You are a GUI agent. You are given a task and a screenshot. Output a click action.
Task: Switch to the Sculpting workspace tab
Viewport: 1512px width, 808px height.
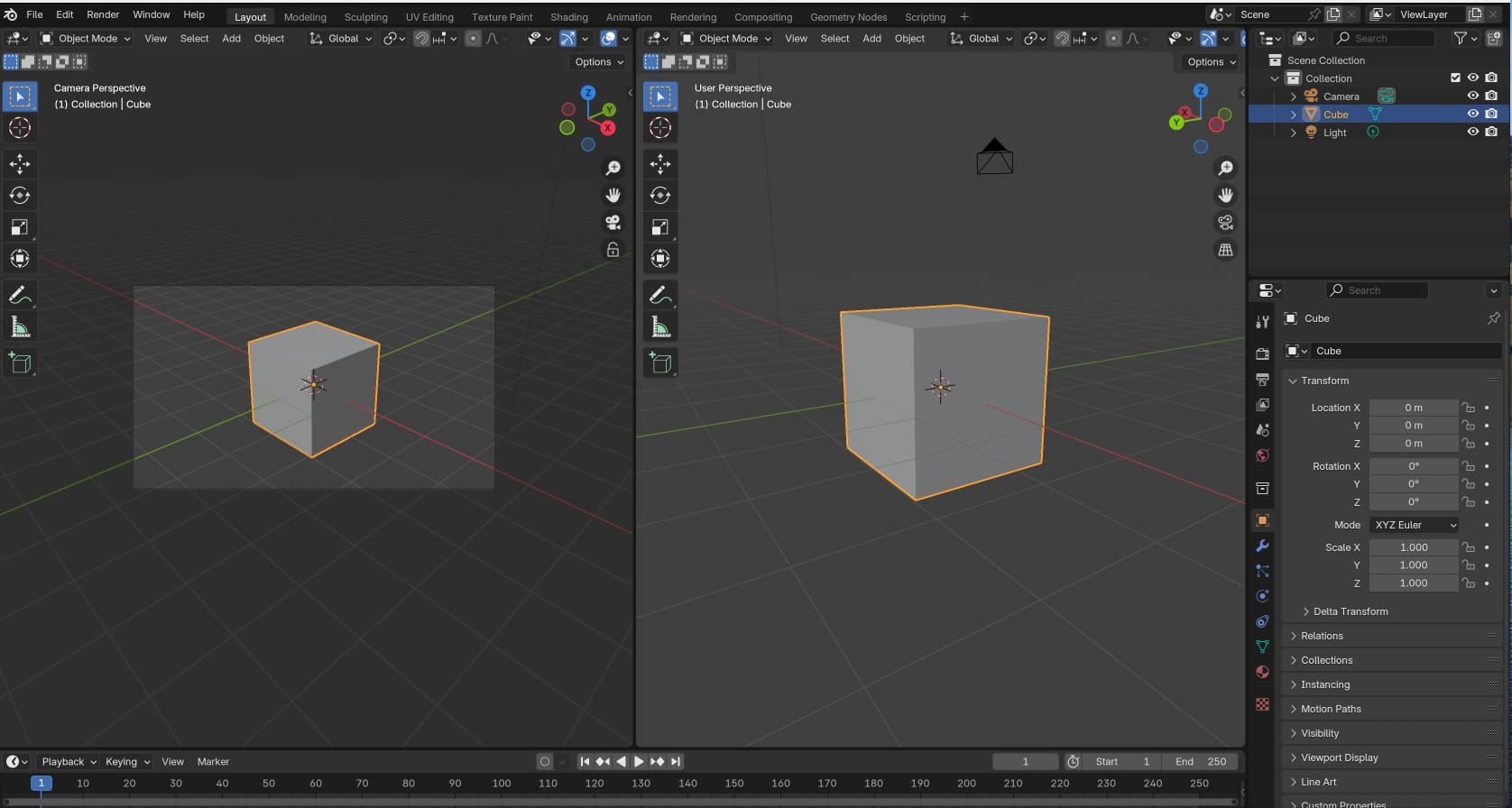pyautogui.click(x=365, y=17)
